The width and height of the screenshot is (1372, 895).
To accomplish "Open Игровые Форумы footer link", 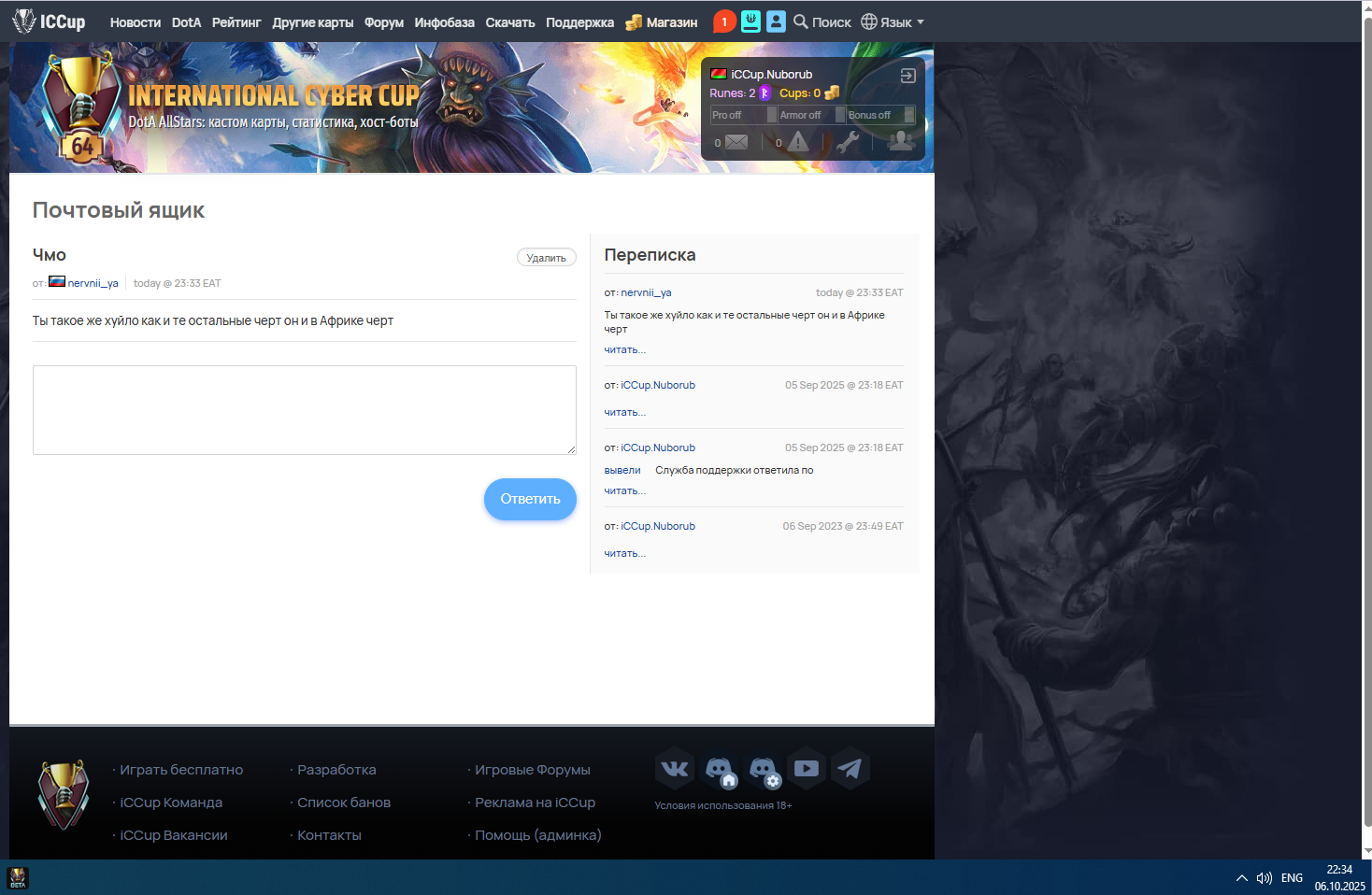I will click(533, 770).
